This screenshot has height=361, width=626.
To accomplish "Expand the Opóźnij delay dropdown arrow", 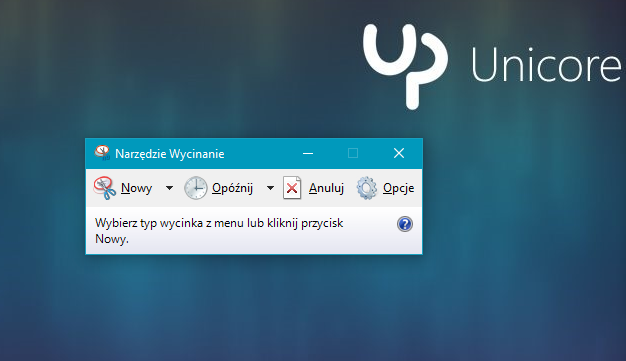I will click(270, 188).
